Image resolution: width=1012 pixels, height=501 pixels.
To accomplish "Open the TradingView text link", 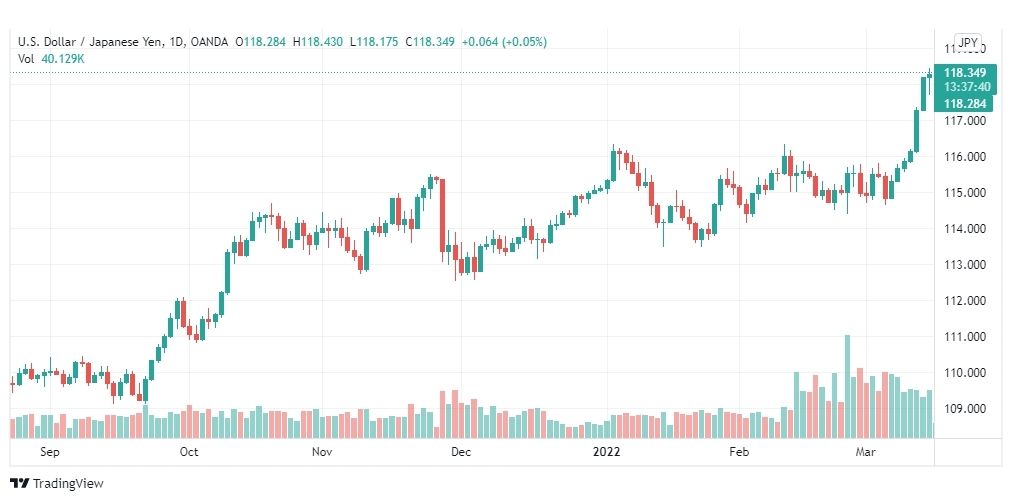I will pos(68,483).
